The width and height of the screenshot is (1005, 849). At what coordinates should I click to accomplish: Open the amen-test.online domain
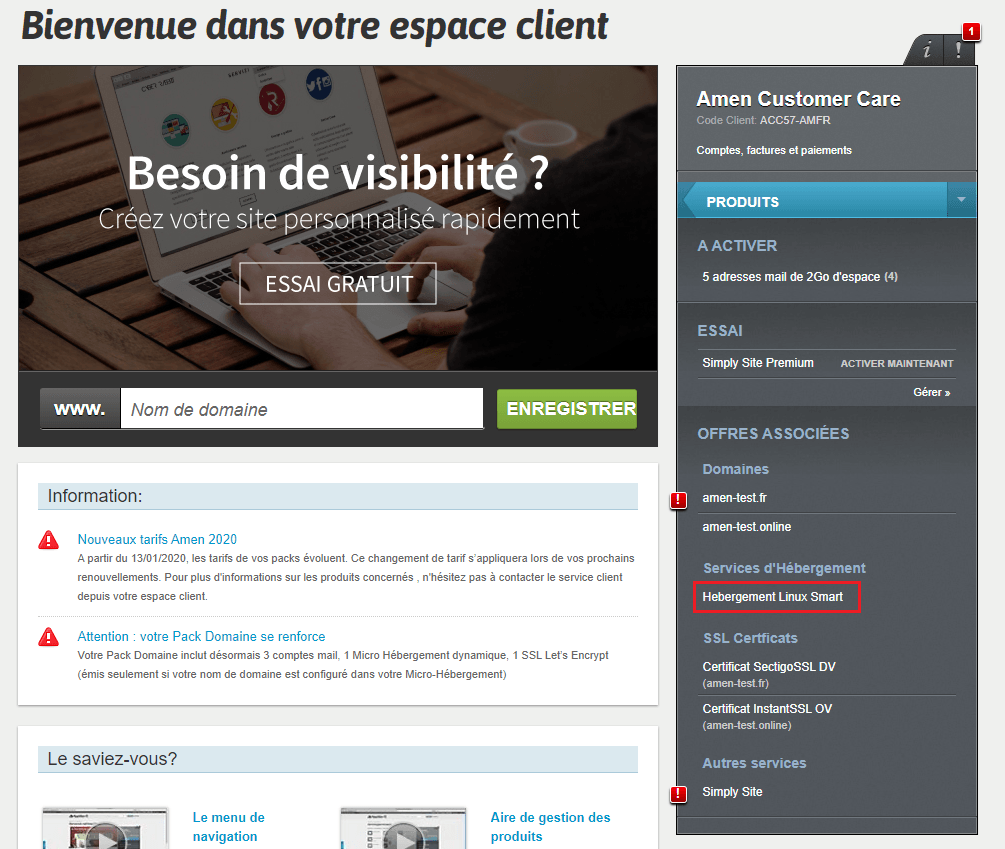click(x=747, y=527)
